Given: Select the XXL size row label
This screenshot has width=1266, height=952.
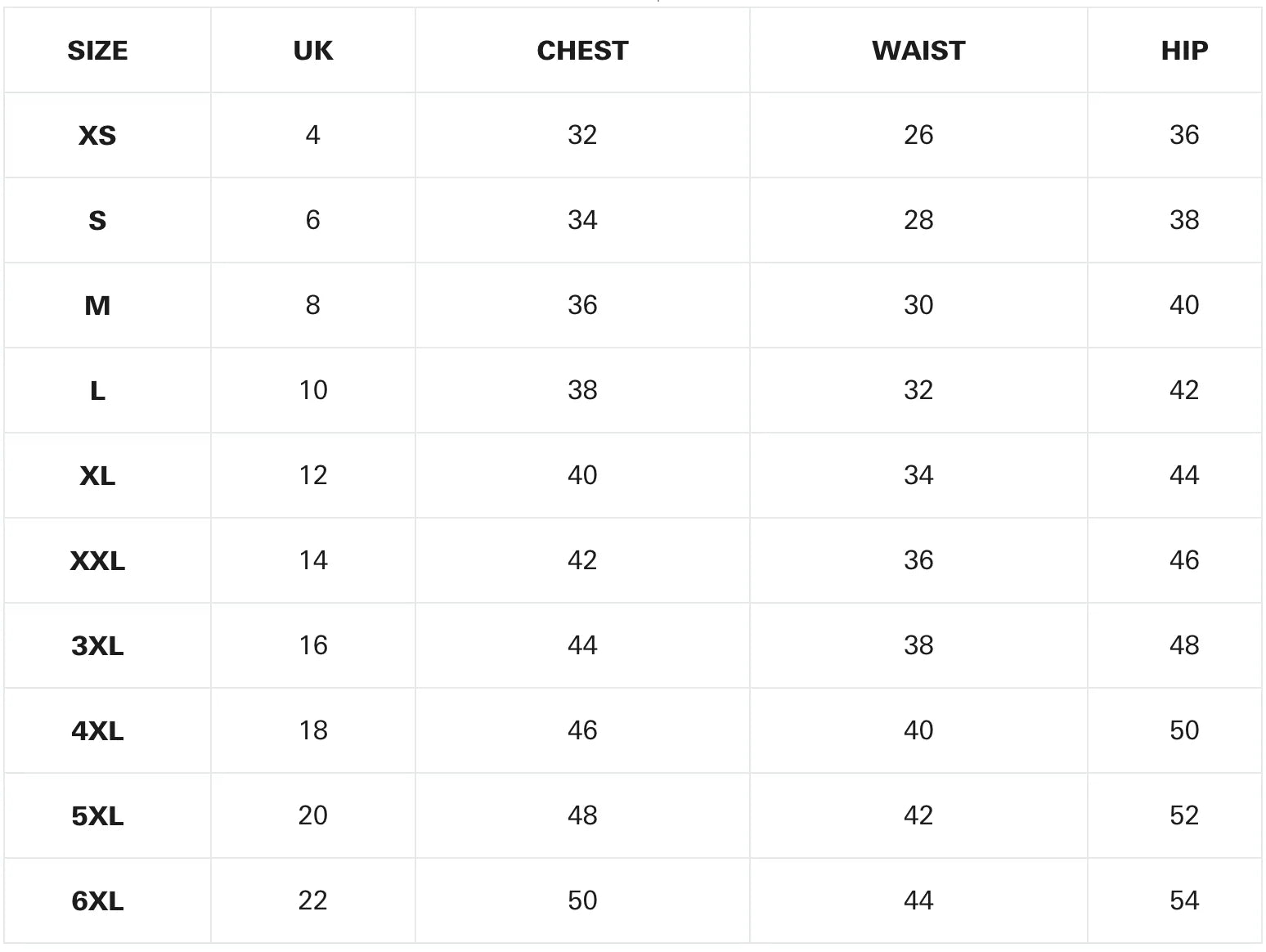Looking at the screenshot, I should click(97, 560).
